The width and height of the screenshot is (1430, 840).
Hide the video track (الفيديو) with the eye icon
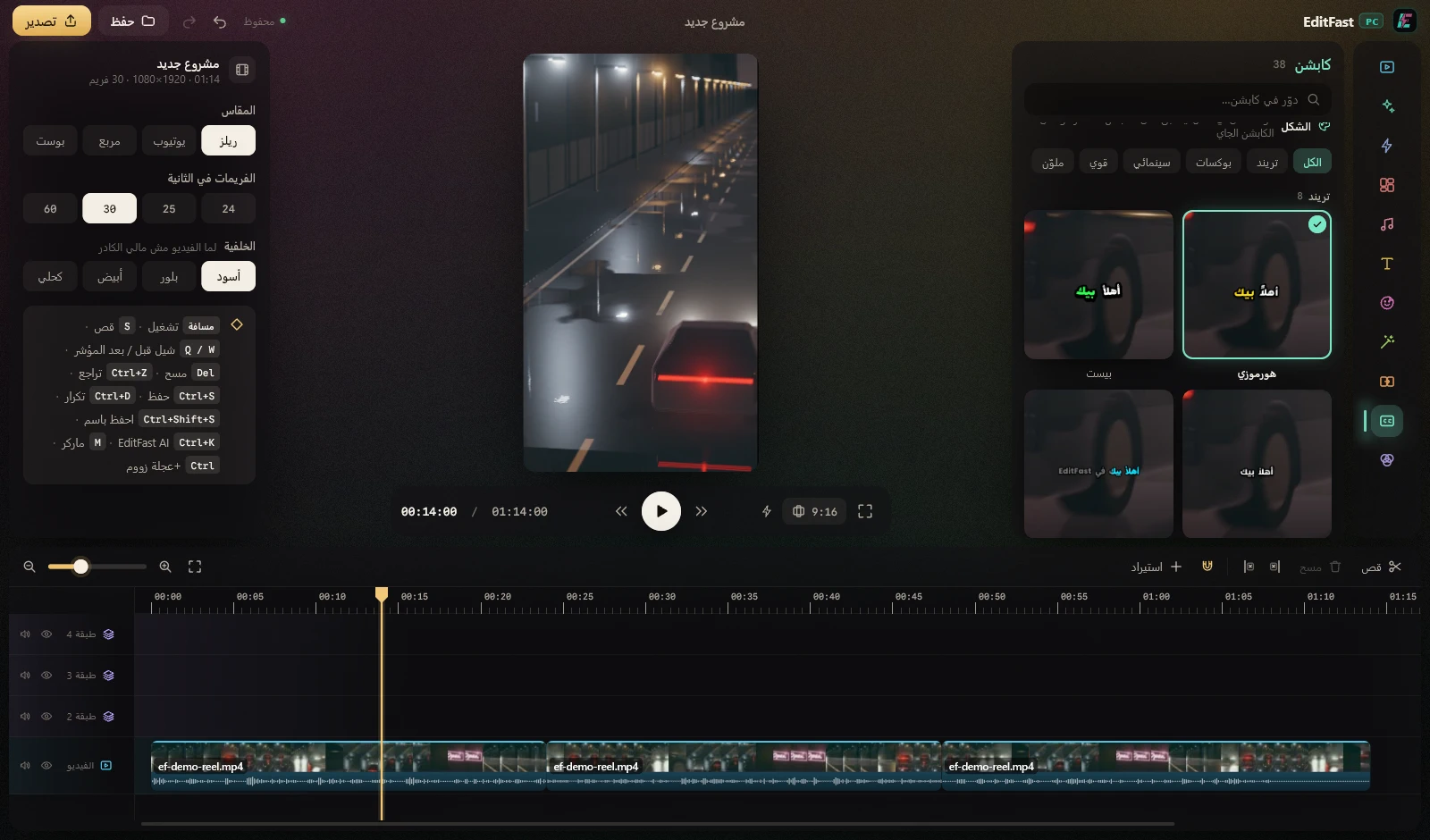[46, 766]
